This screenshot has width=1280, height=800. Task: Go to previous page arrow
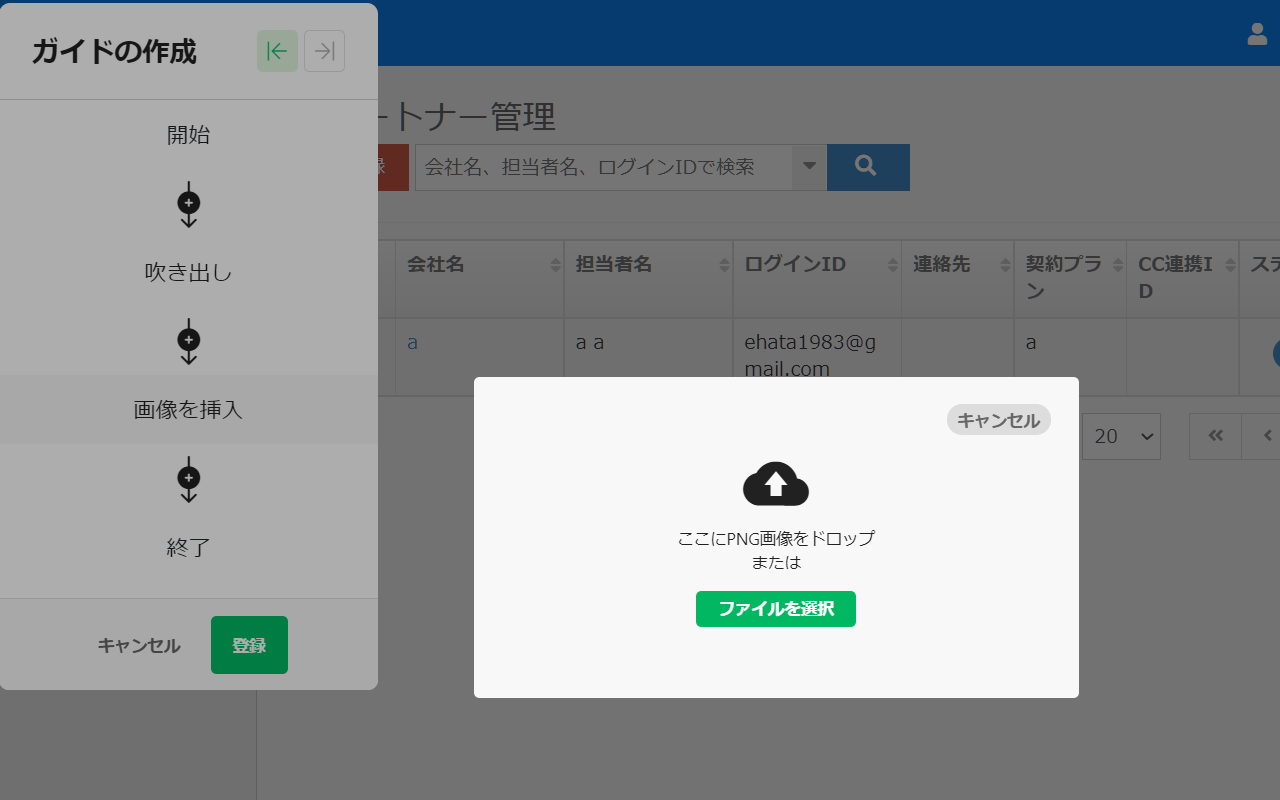tap(1266, 436)
